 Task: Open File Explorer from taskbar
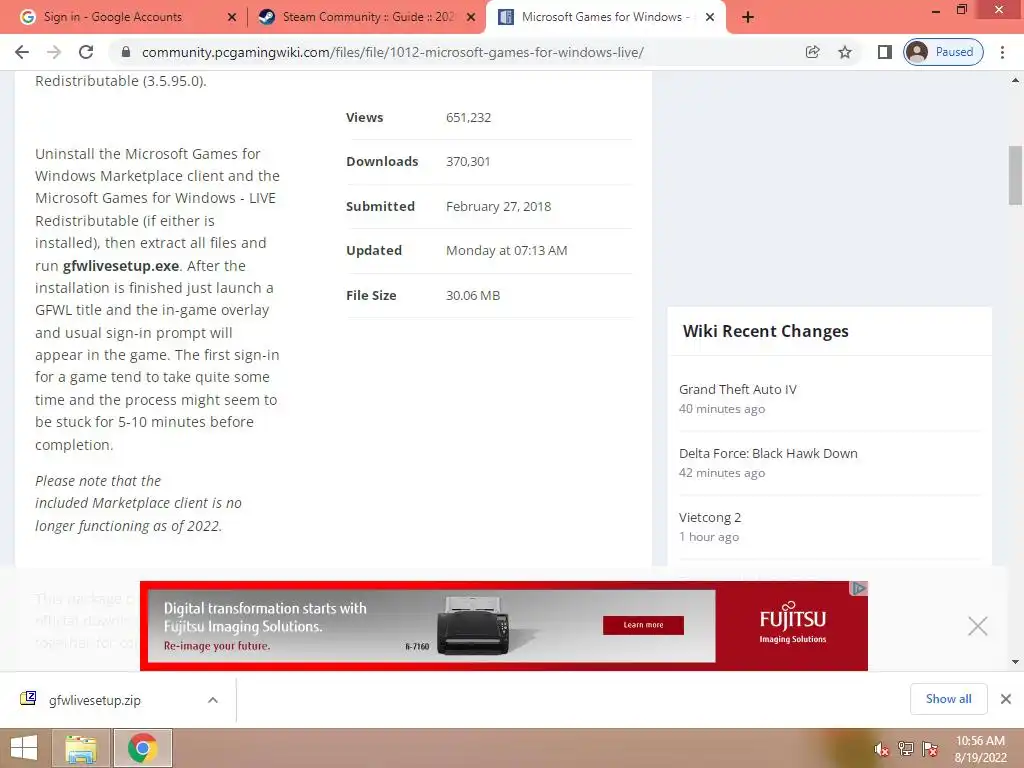pos(81,748)
